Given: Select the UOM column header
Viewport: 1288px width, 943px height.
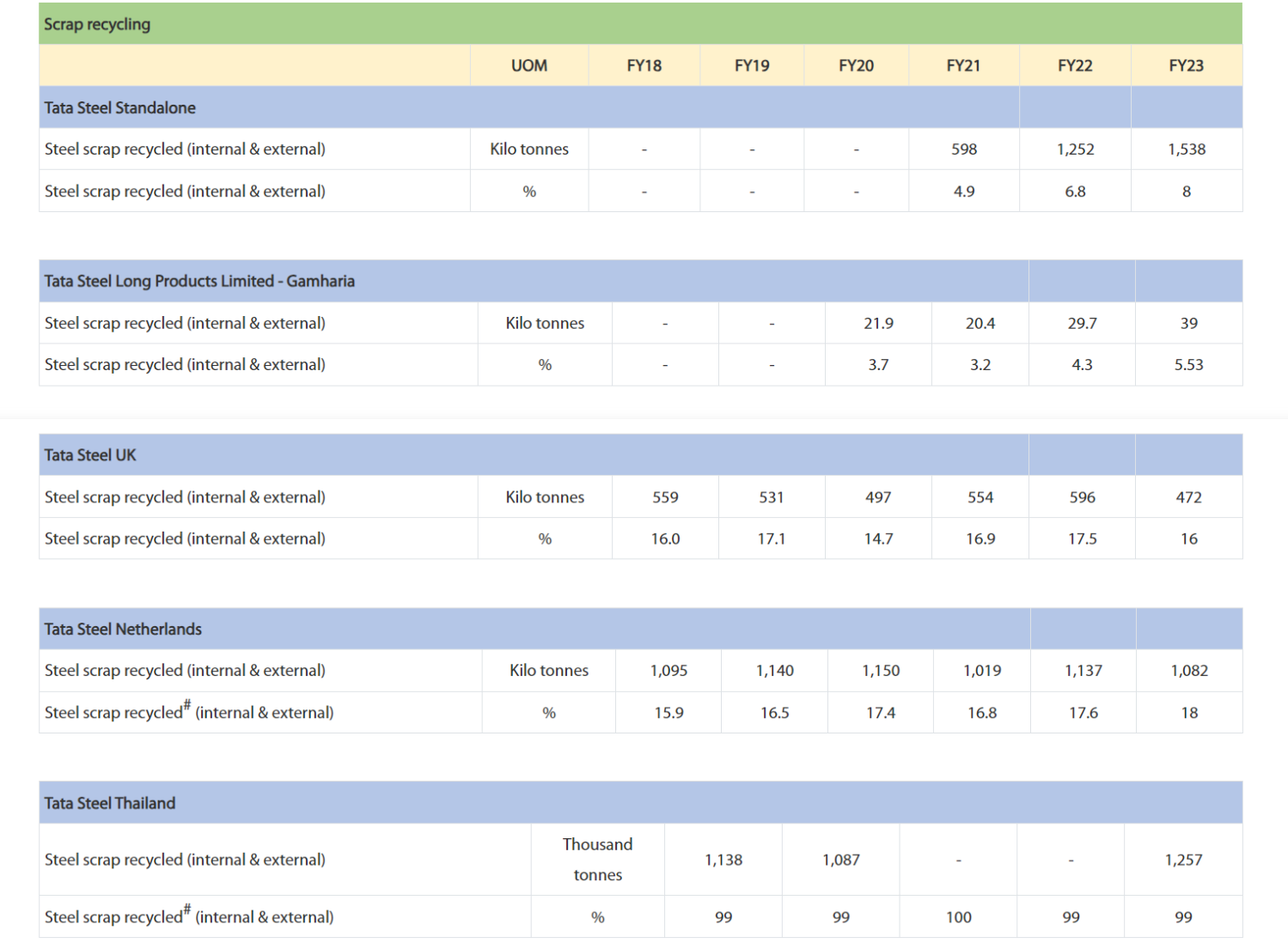Looking at the screenshot, I should pyautogui.click(x=528, y=65).
